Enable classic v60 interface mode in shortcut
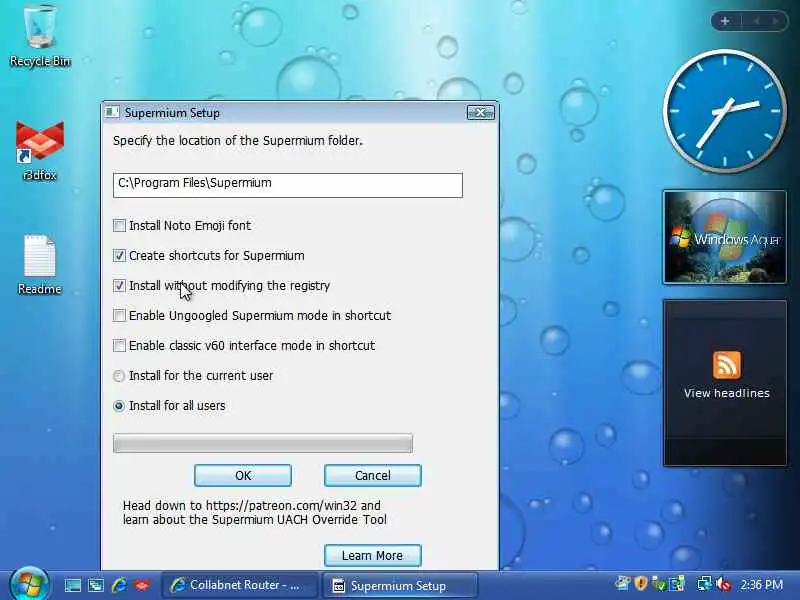 point(119,345)
